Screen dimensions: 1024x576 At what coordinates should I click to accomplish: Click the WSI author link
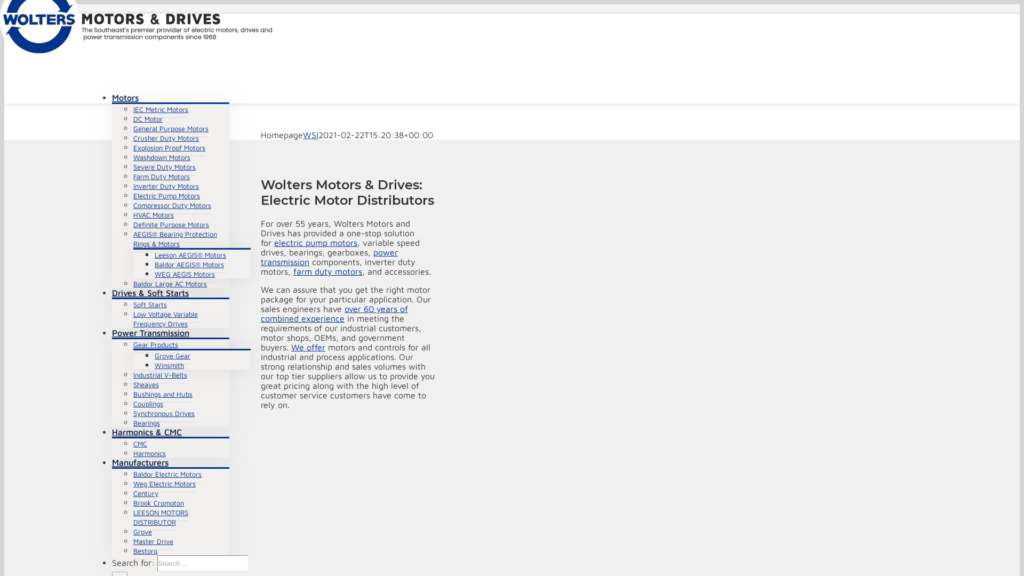click(x=310, y=135)
